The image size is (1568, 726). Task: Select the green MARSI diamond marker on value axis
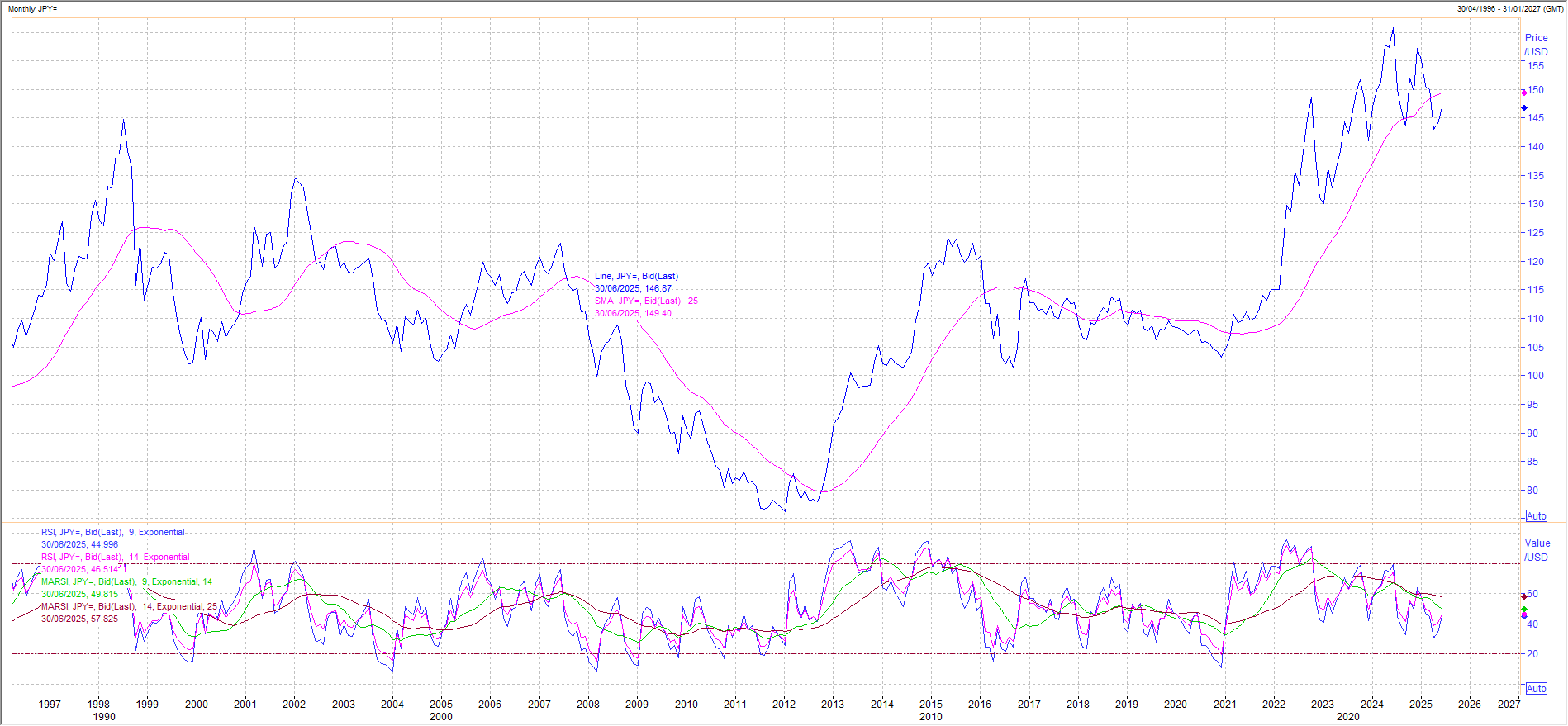click(x=1524, y=610)
